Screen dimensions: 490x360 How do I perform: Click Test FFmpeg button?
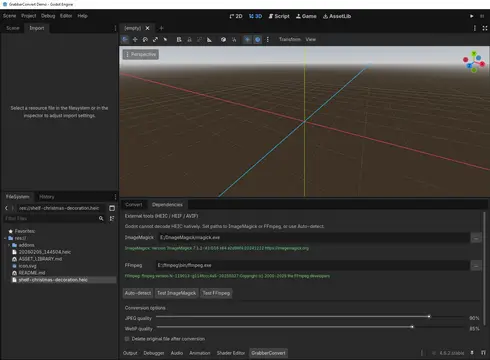click(x=216, y=293)
